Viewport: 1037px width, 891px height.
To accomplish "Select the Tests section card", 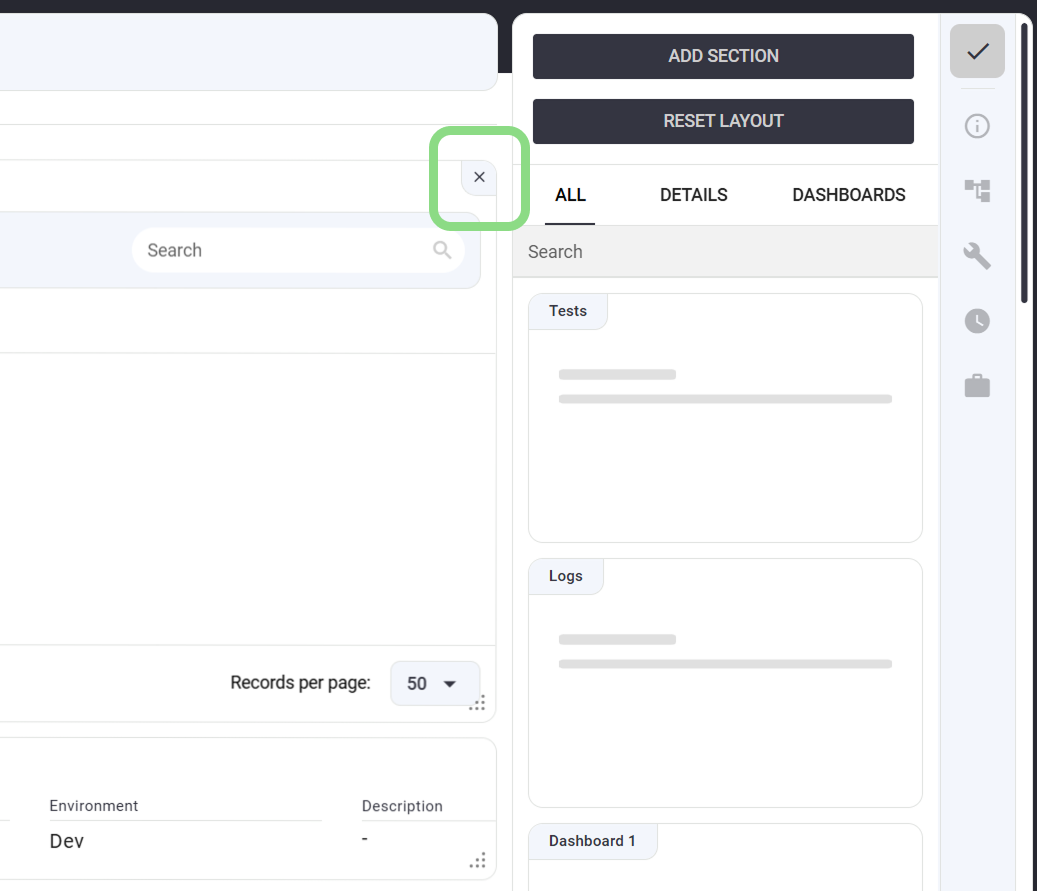I will coord(725,418).
